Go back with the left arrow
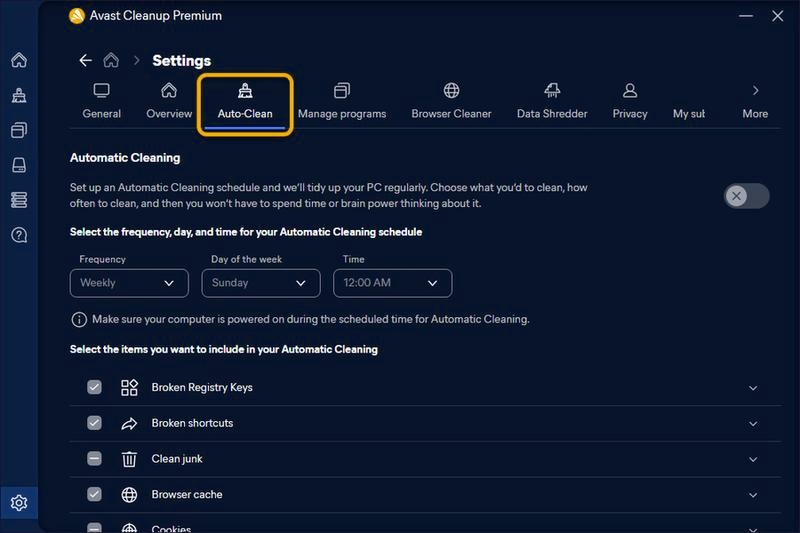 coord(85,61)
